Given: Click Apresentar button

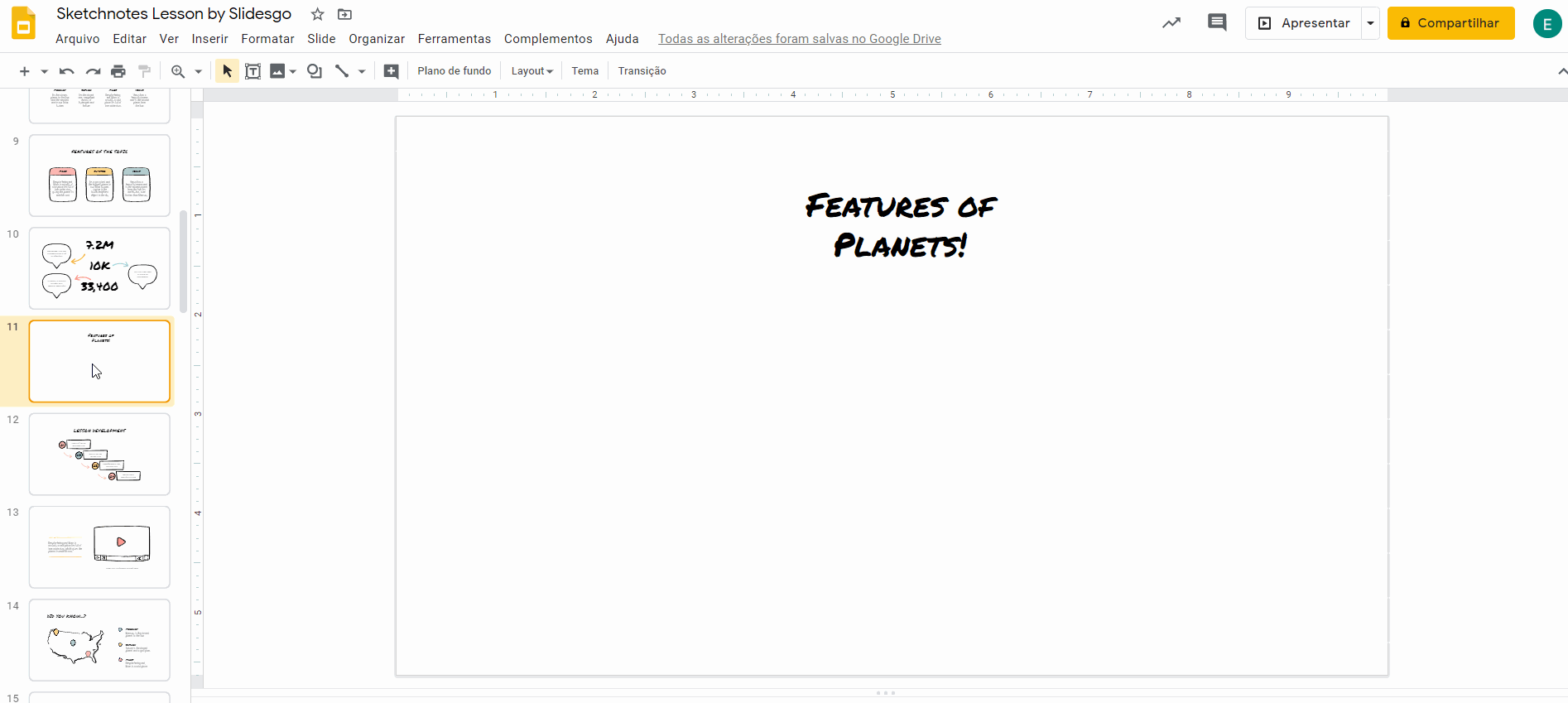Looking at the screenshot, I should click(x=1304, y=23).
